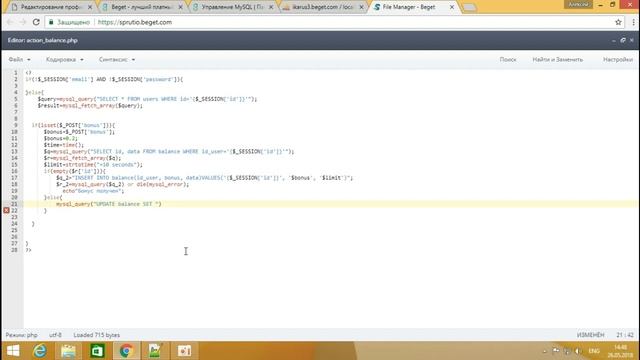Open the Синтаксис dropdown menu
Screen dimensions: 640x360
click(117, 60)
